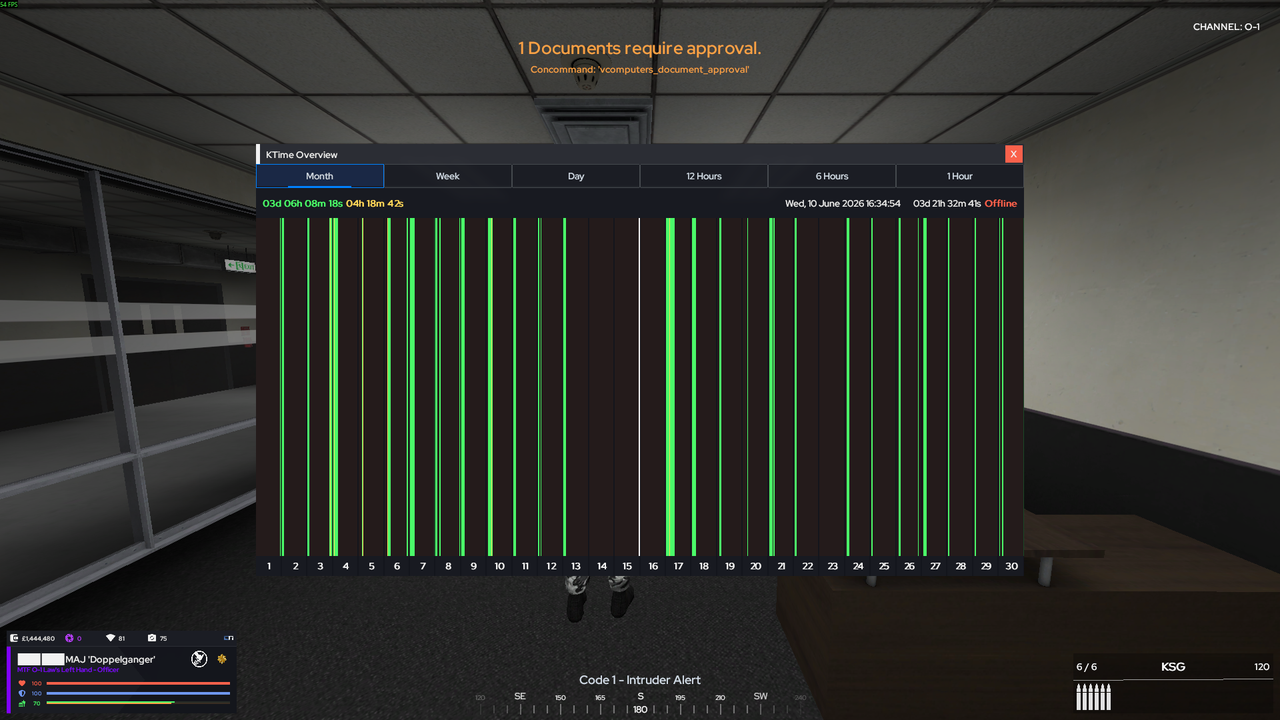Select the Day tab
This screenshot has width=1280, height=720.
click(x=576, y=176)
